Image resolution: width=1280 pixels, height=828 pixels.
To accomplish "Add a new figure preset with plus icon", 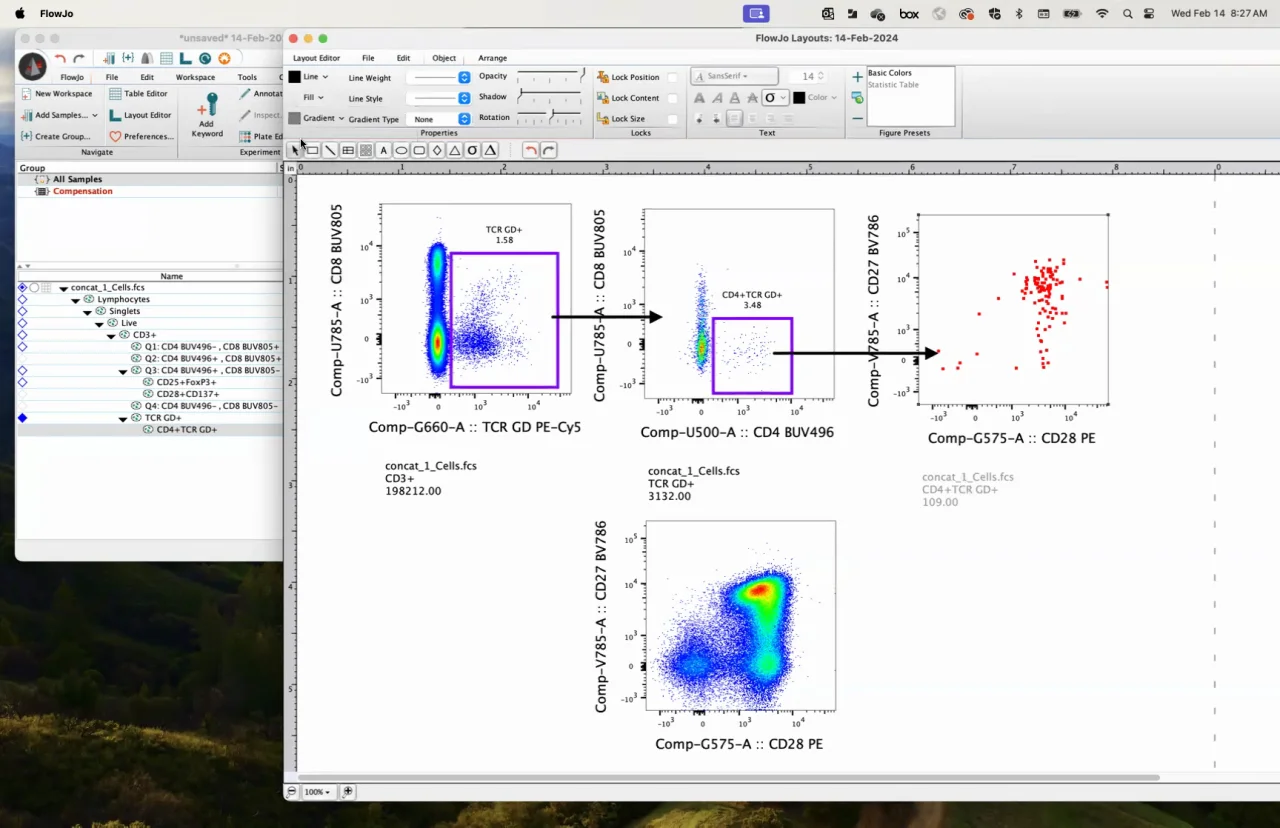I will coord(857,77).
